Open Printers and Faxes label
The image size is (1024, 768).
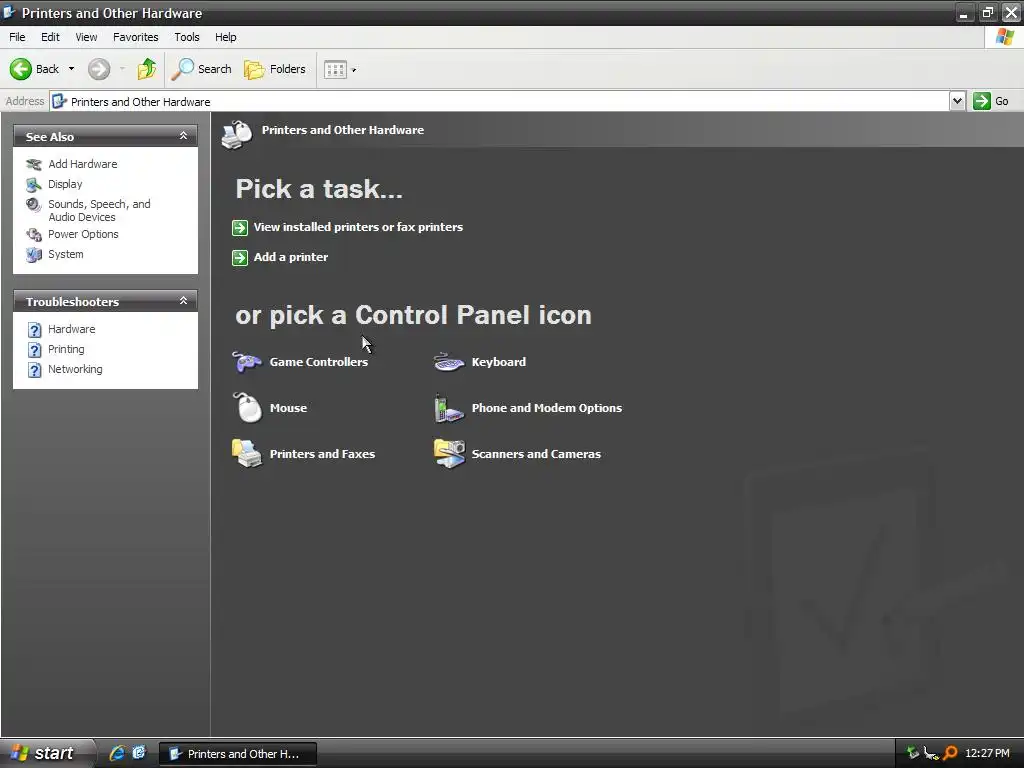(x=322, y=454)
